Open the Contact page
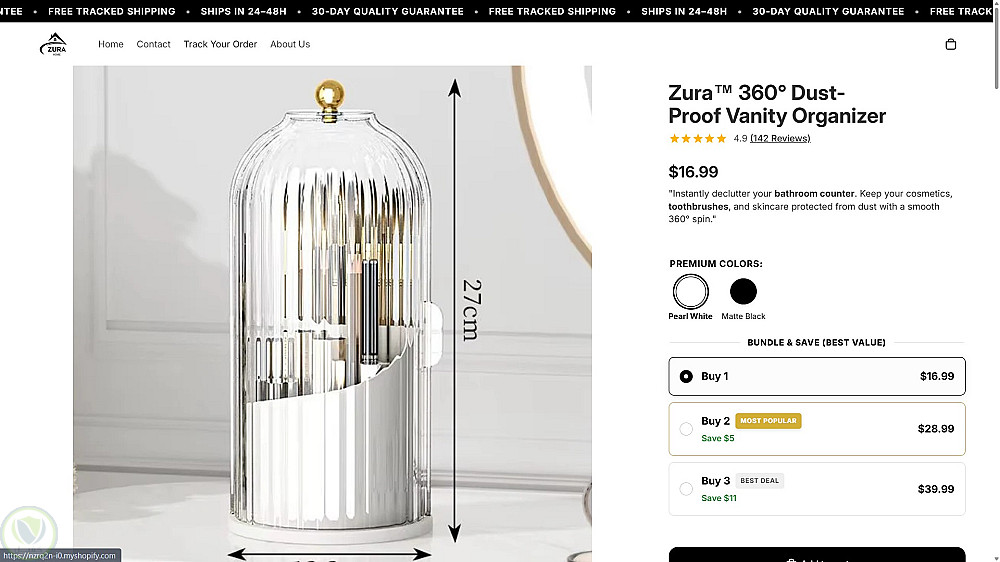Image resolution: width=1000 pixels, height=562 pixels. point(153,44)
